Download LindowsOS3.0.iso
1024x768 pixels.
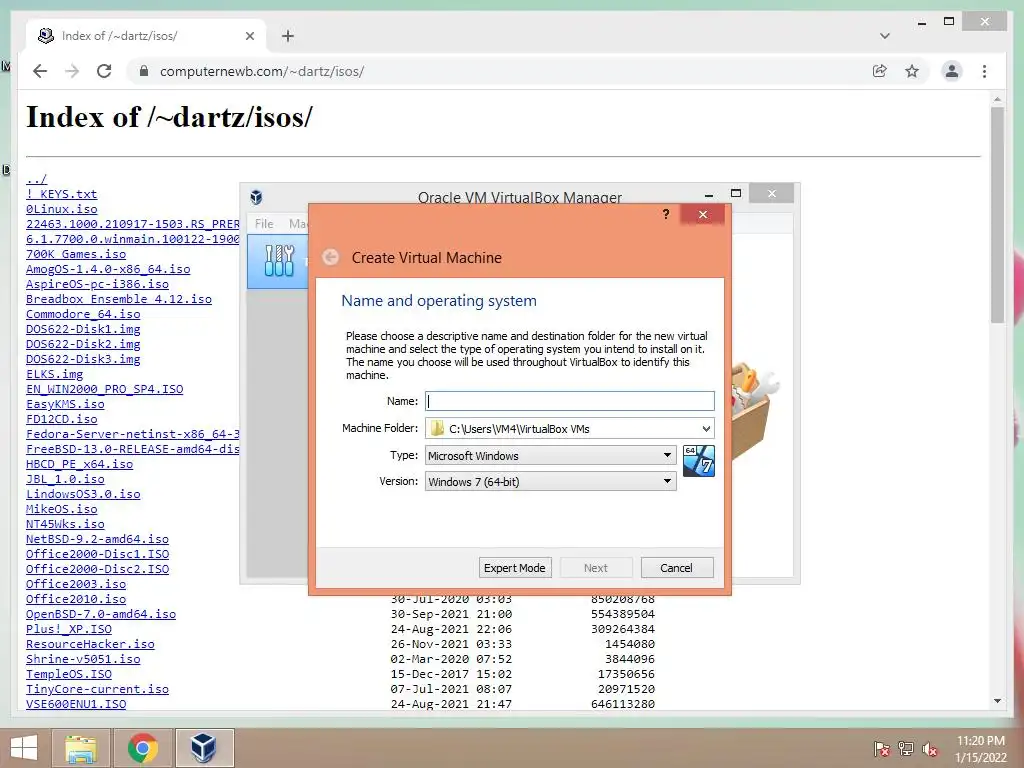[x=83, y=494]
